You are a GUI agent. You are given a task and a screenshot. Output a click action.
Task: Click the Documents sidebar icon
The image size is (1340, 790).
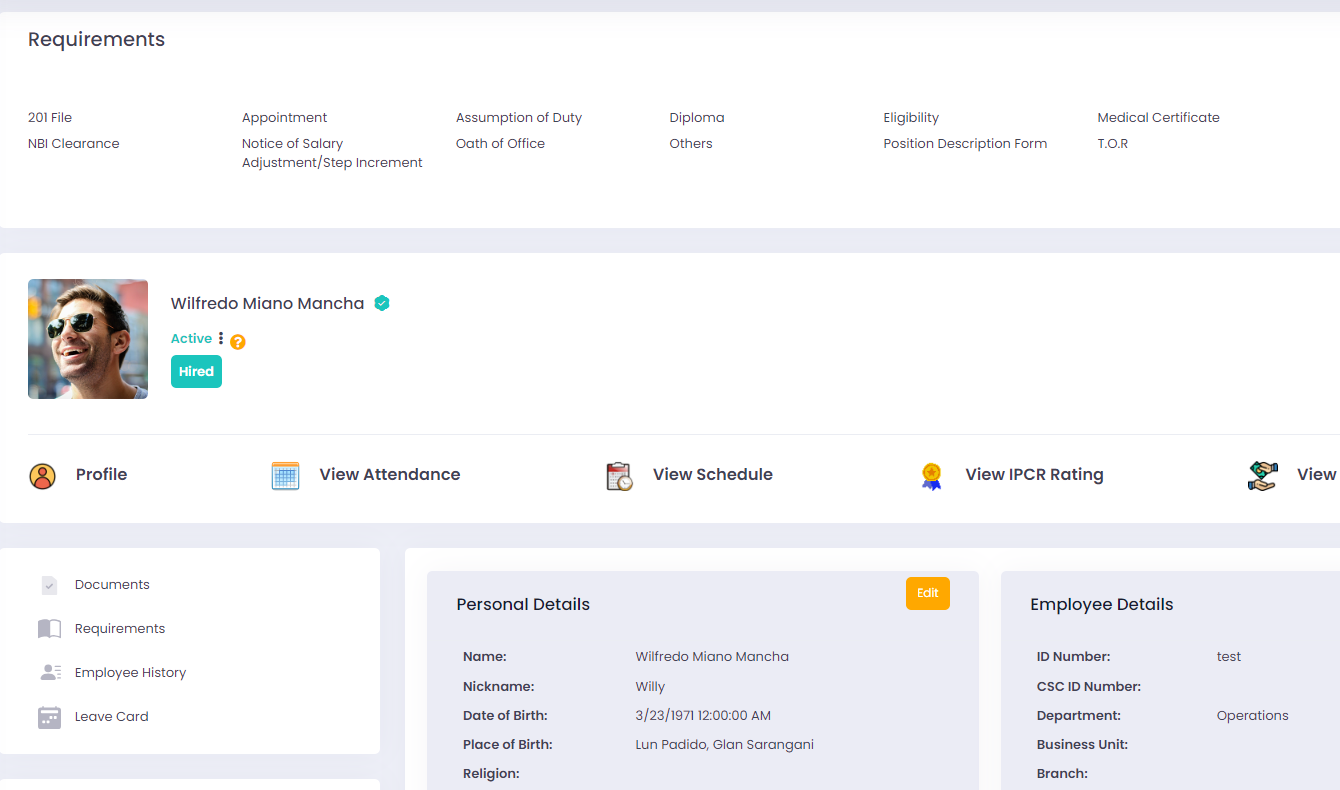49,585
